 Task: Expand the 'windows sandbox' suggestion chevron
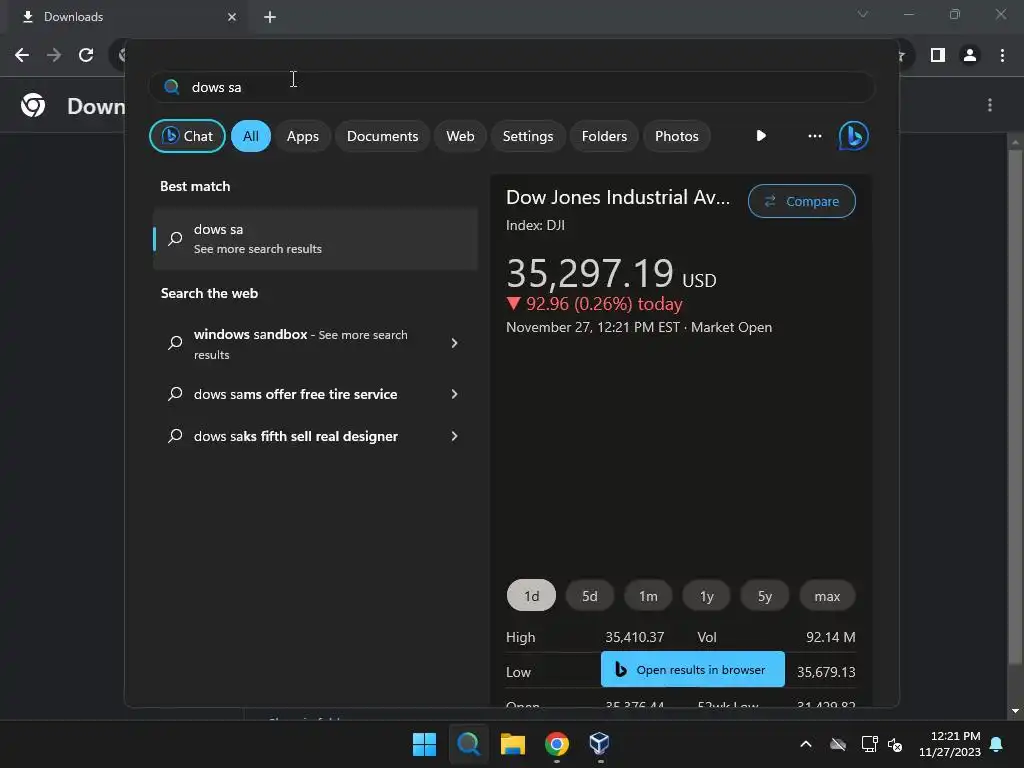(x=455, y=343)
